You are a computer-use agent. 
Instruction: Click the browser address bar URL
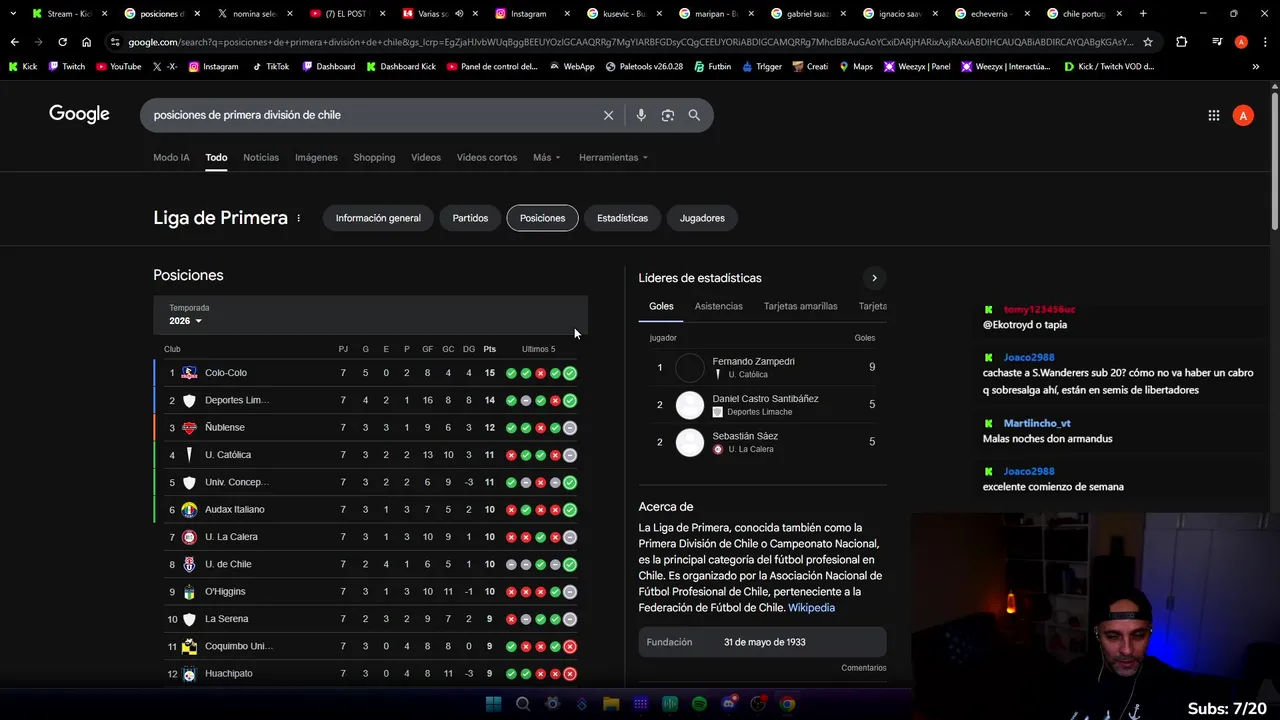pyautogui.click(x=630, y=42)
